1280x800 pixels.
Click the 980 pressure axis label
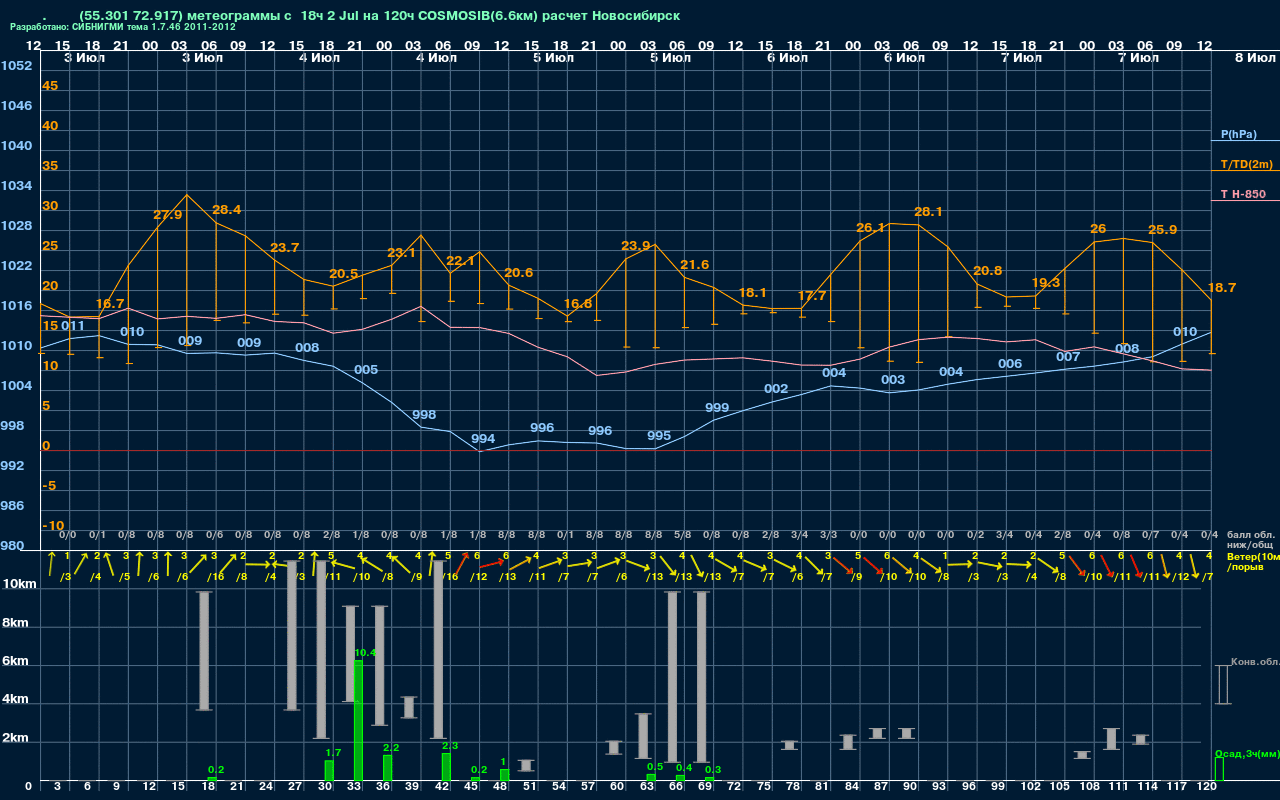(x=13, y=546)
